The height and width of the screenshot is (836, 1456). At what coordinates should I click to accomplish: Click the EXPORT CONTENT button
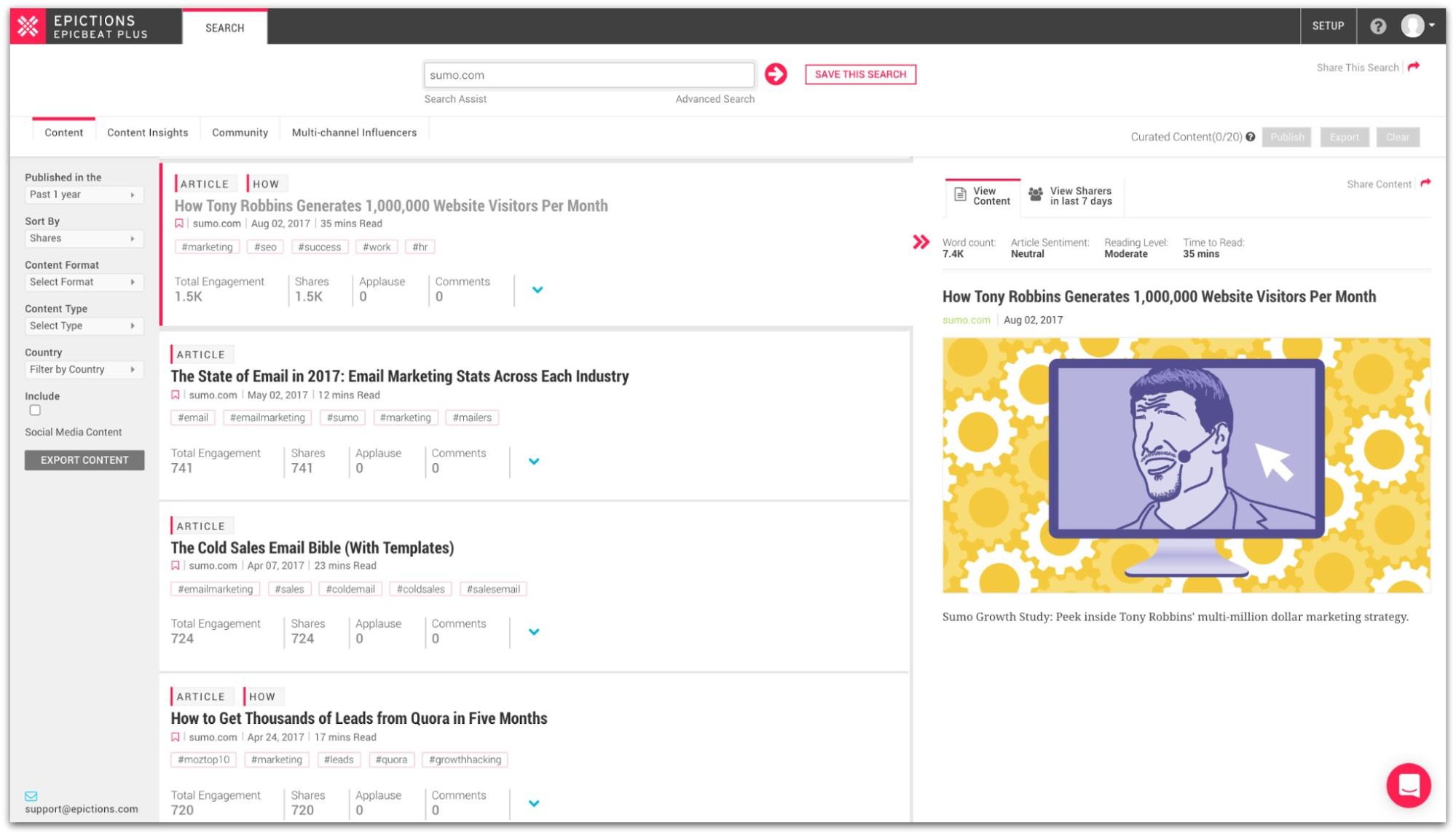coord(84,460)
